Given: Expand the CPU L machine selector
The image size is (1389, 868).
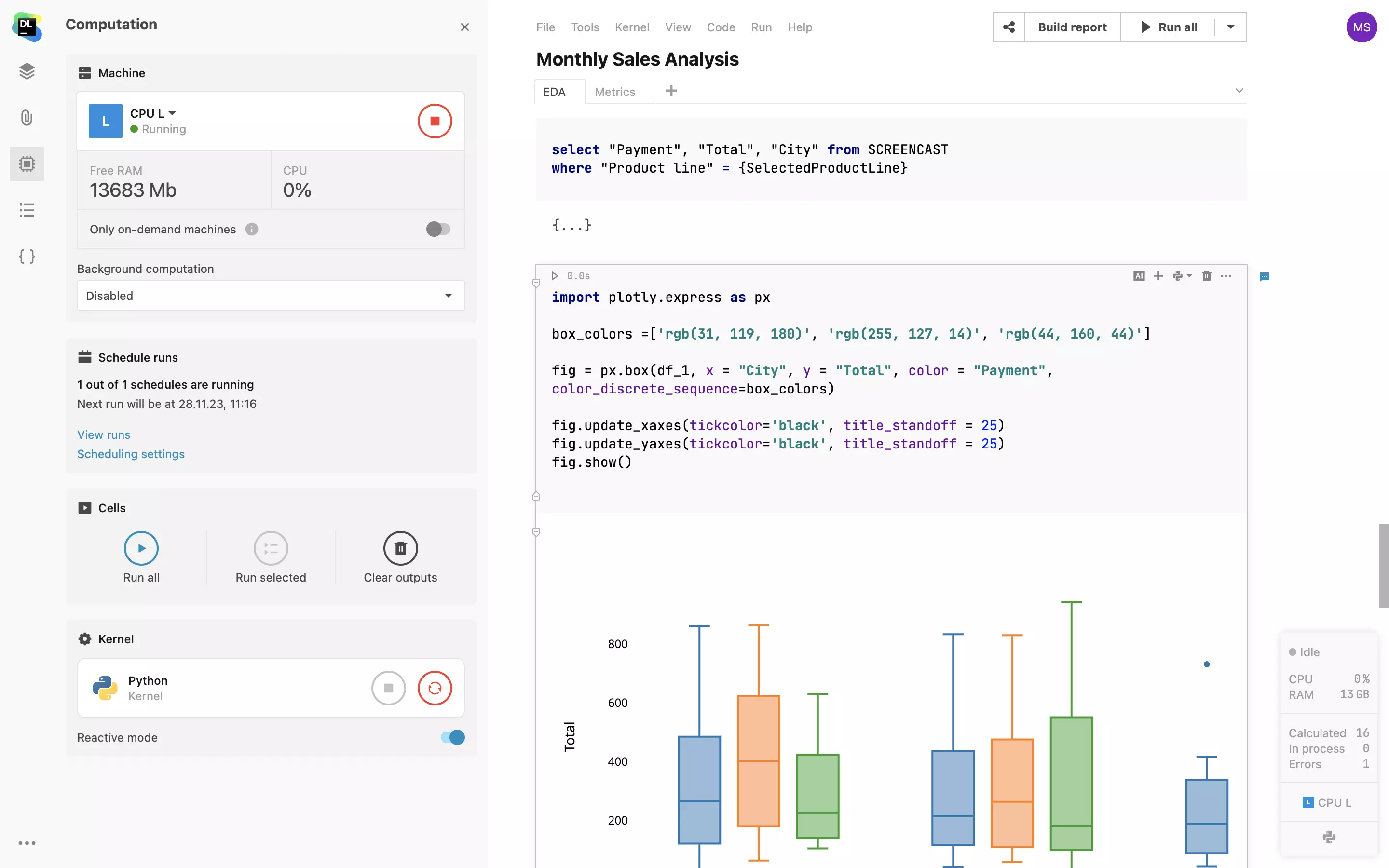Looking at the screenshot, I should pos(153,114).
